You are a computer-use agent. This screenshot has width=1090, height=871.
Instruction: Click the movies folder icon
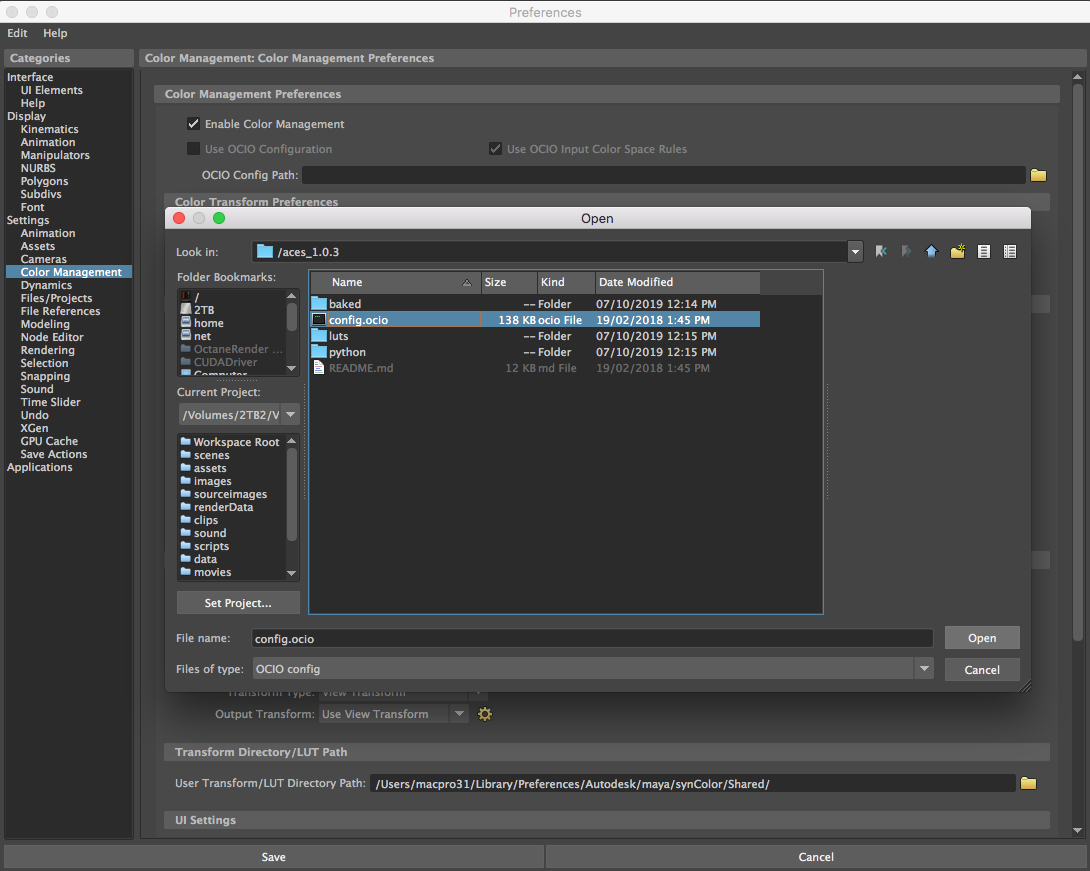[186, 572]
